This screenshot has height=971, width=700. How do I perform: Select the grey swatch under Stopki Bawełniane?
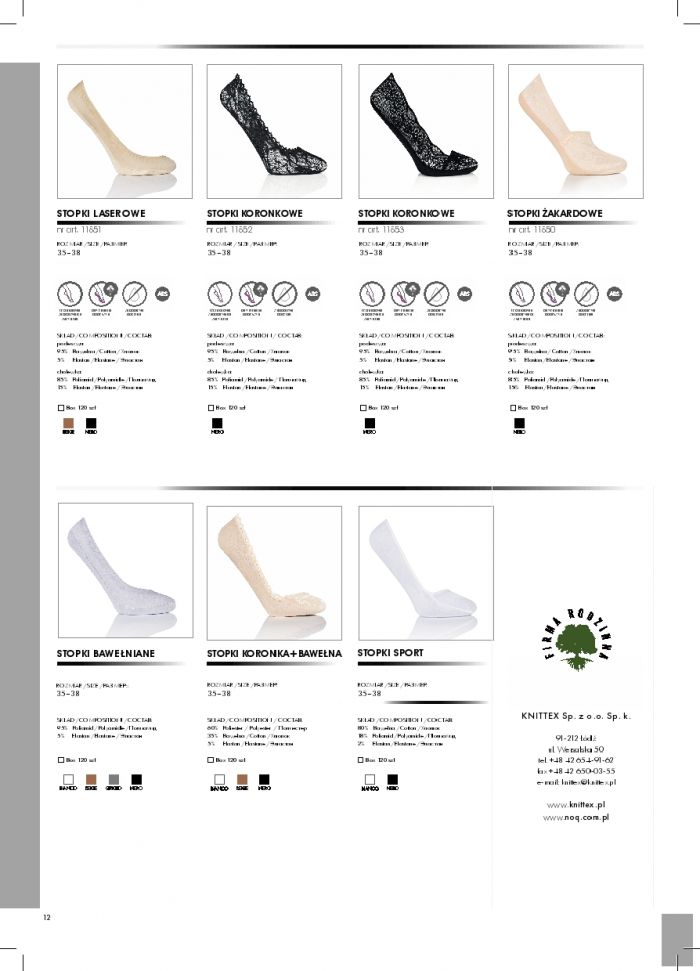[x=114, y=780]
